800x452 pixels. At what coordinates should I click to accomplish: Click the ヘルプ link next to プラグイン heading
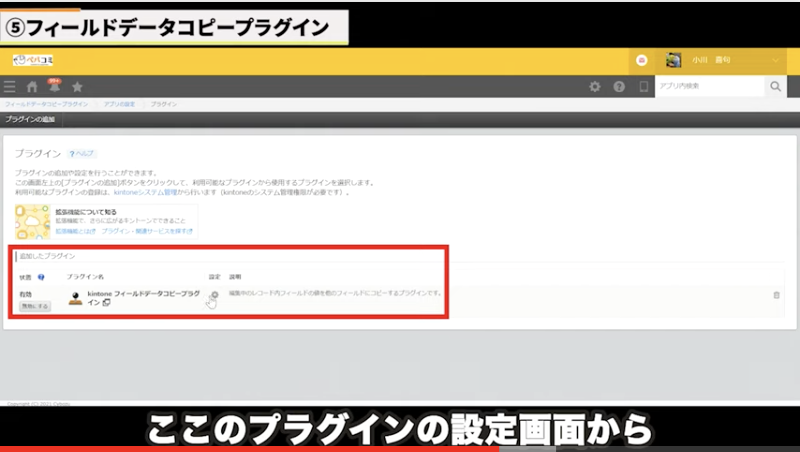click(83, 154)
